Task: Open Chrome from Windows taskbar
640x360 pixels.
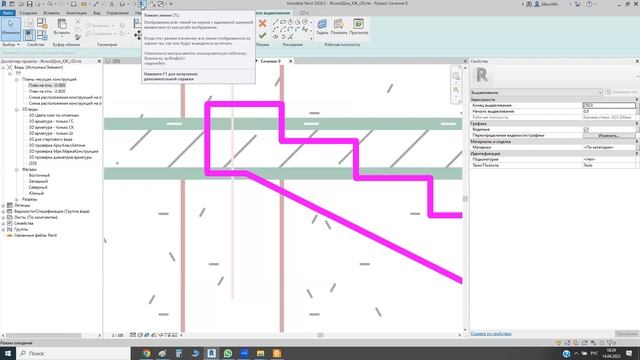Action: pos(147,353)
